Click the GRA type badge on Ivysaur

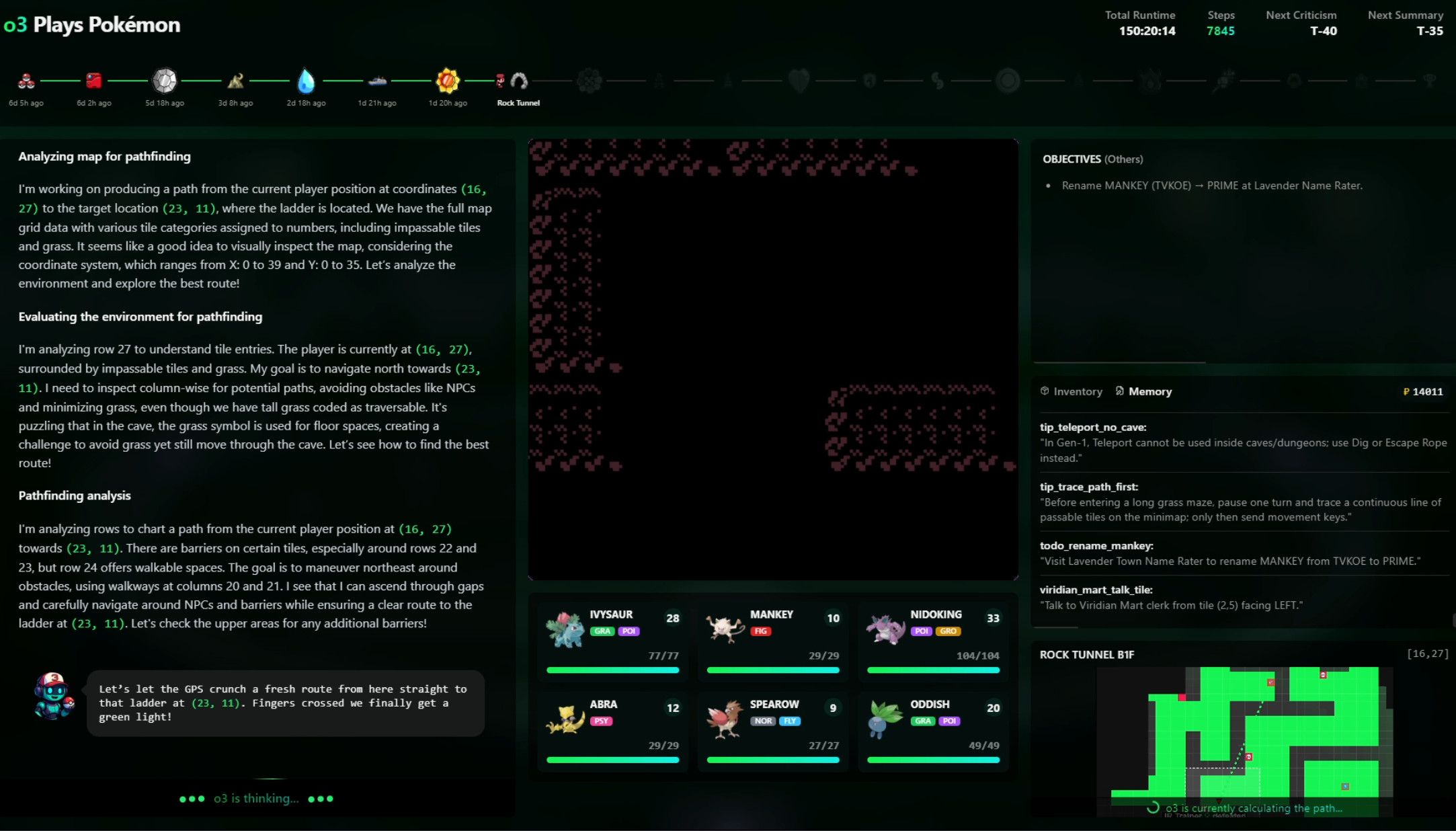[x=602, y=631]
